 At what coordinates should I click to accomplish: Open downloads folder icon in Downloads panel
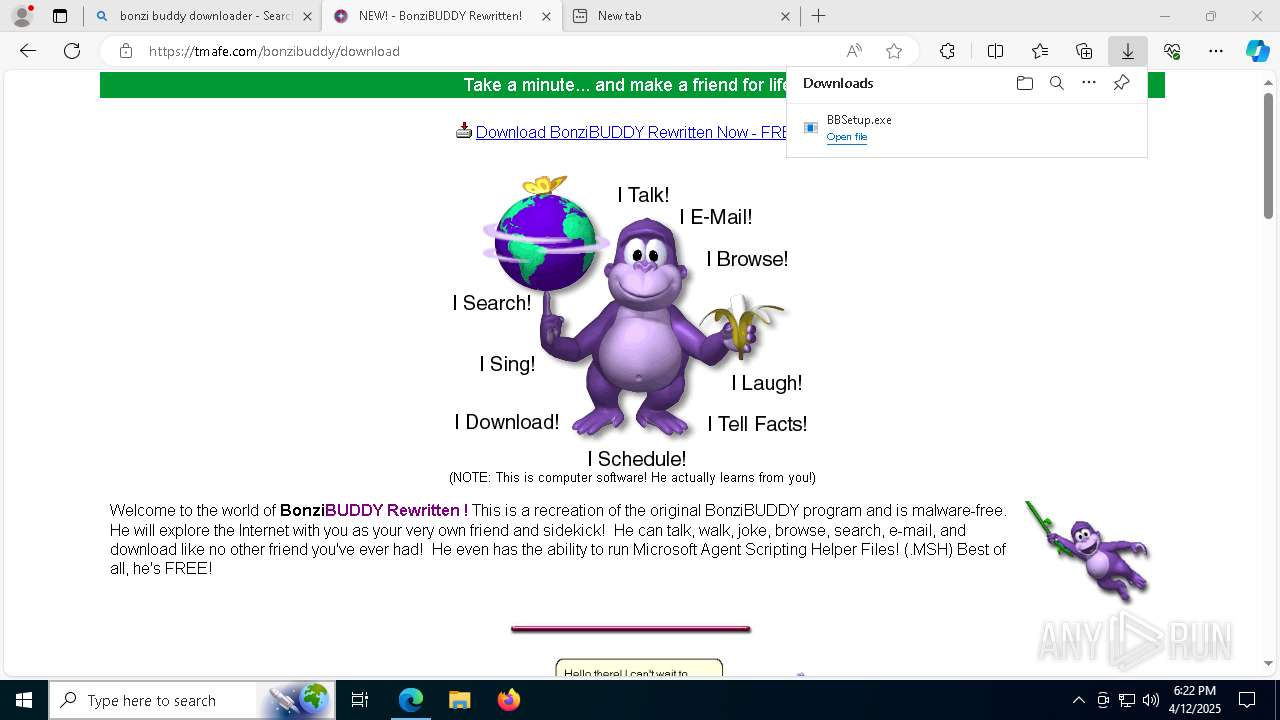pyautogui.click(x=1024, y=83)
